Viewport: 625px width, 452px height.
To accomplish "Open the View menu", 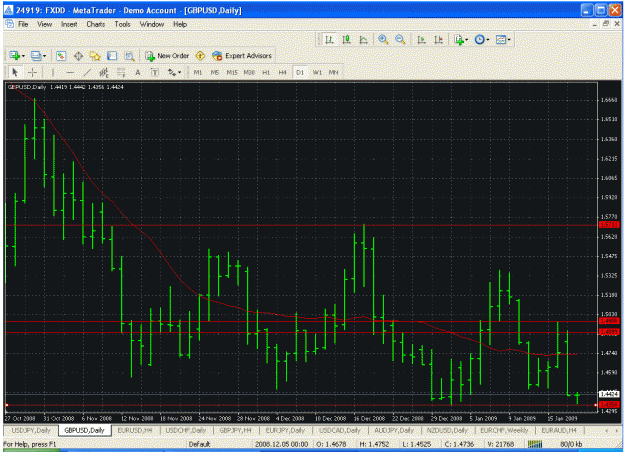I will (x=45, y=24).
